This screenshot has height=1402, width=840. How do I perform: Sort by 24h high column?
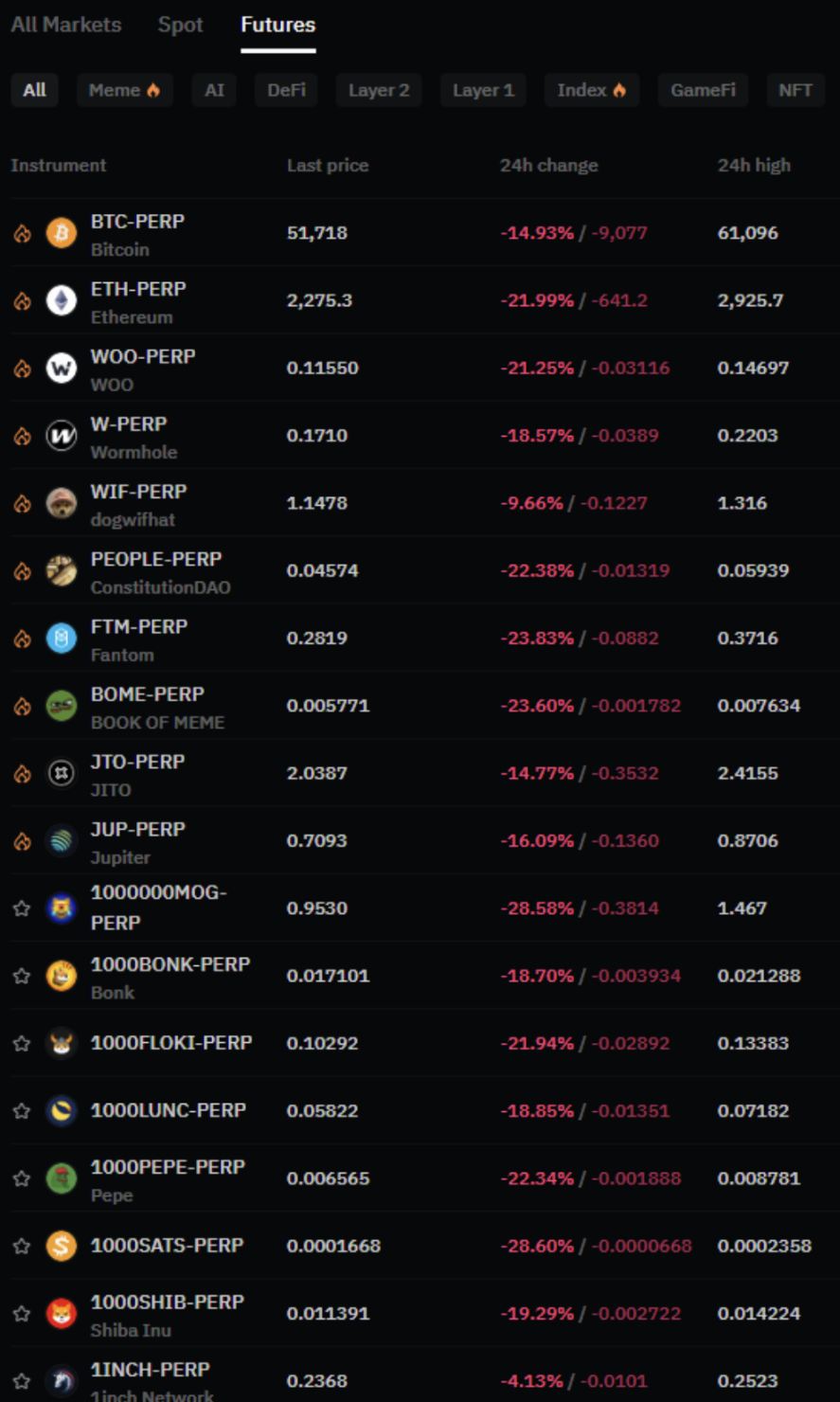pos(754,166)
